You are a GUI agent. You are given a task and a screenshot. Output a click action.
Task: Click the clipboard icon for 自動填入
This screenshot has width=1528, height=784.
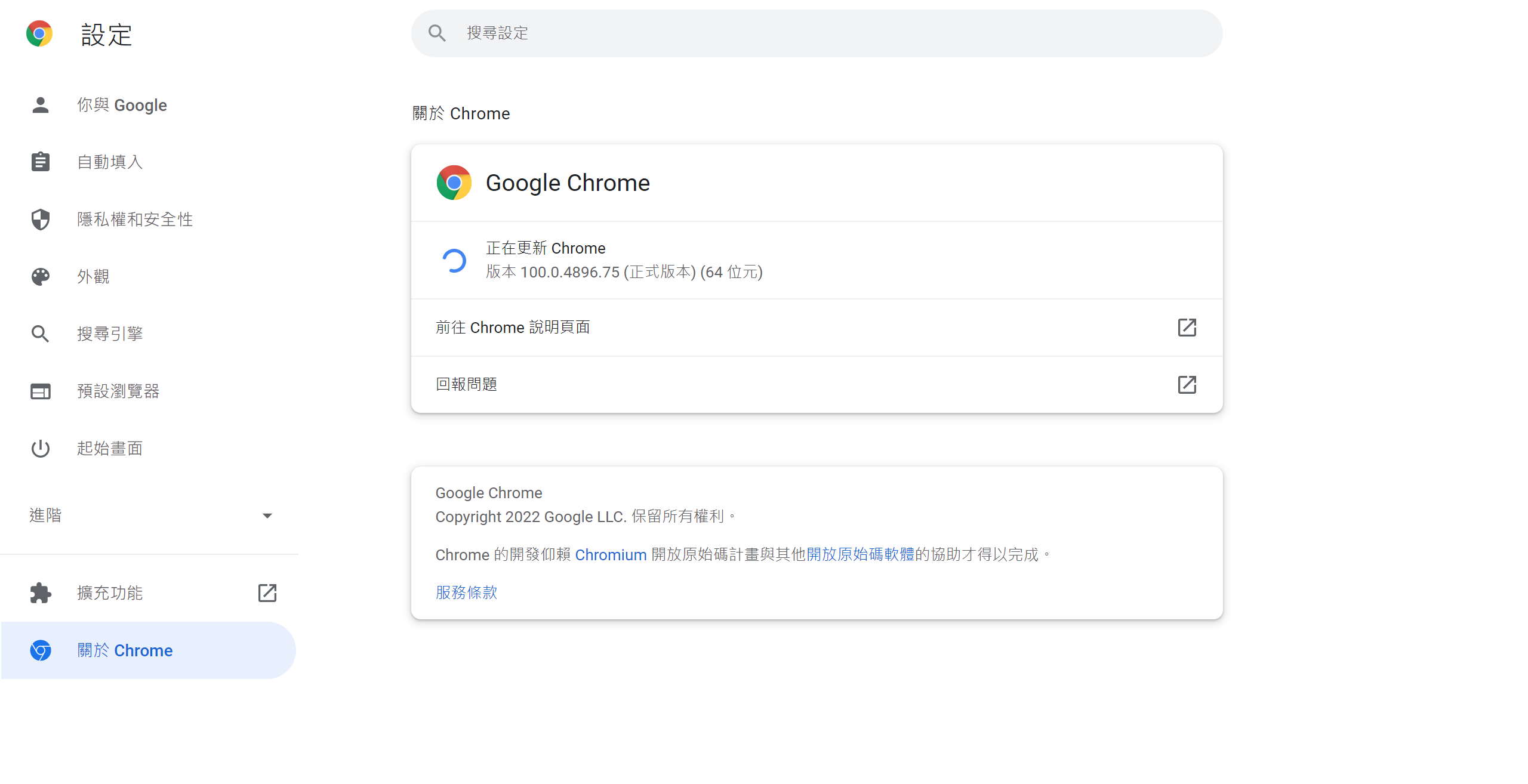click(40, 162)
